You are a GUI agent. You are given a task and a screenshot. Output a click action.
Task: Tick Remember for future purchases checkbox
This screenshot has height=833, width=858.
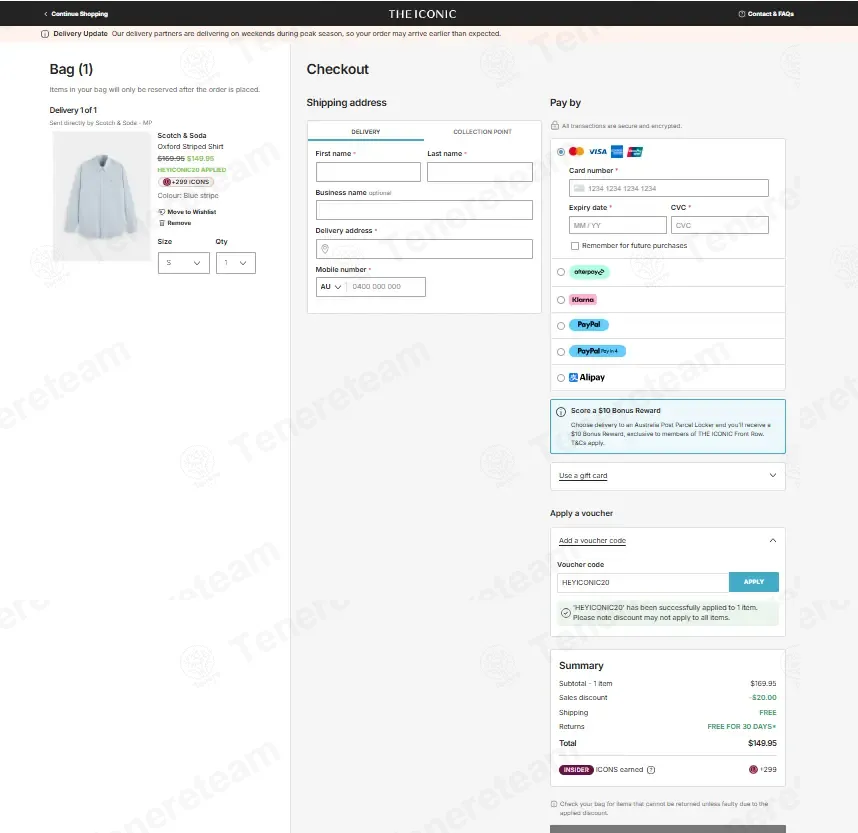(575, 246)
